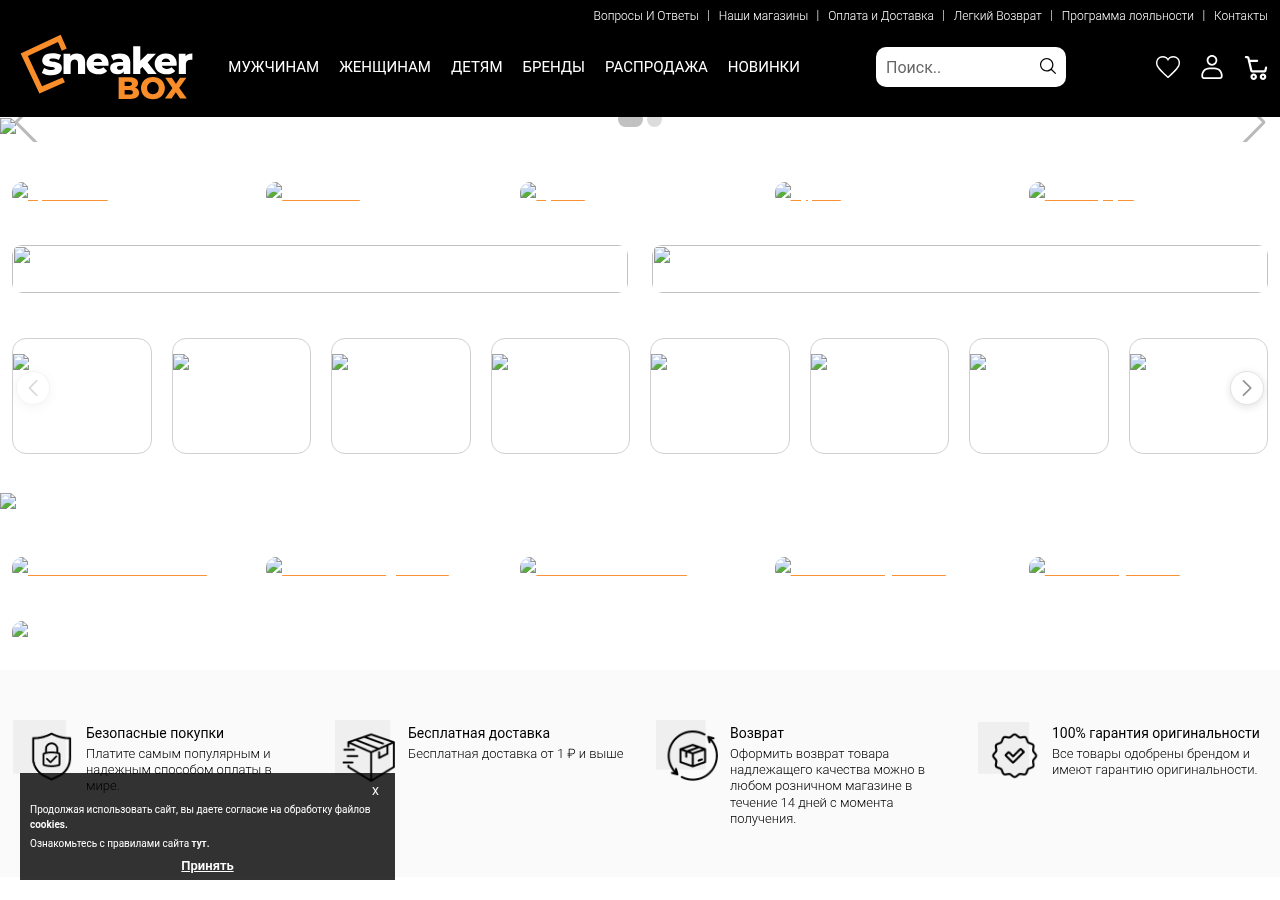Select the second banner pagination dot
The height and width of the screenshot is (900, 1280).
[x=654, y=120]
